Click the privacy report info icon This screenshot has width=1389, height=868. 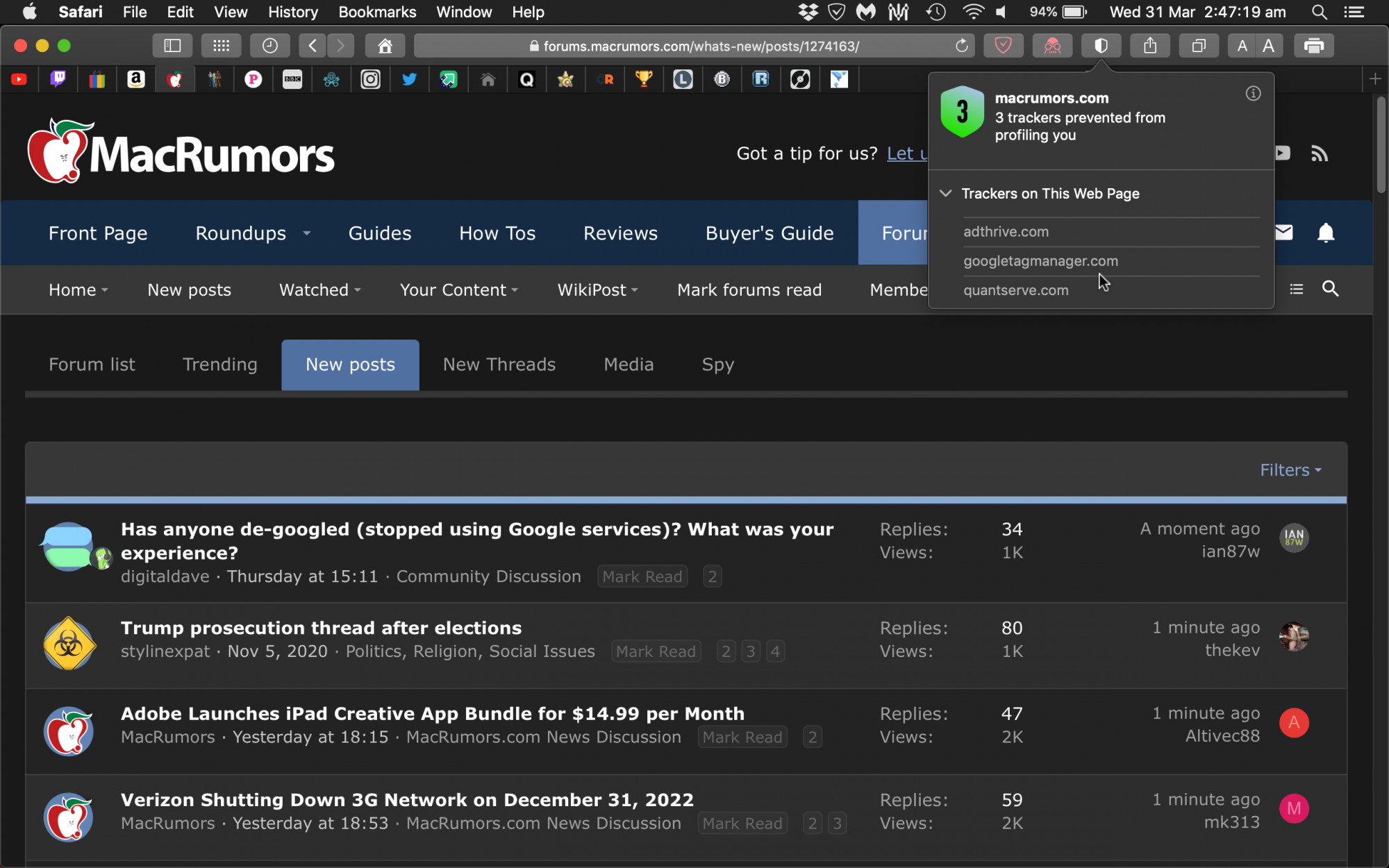click(x=1253, y=94)
